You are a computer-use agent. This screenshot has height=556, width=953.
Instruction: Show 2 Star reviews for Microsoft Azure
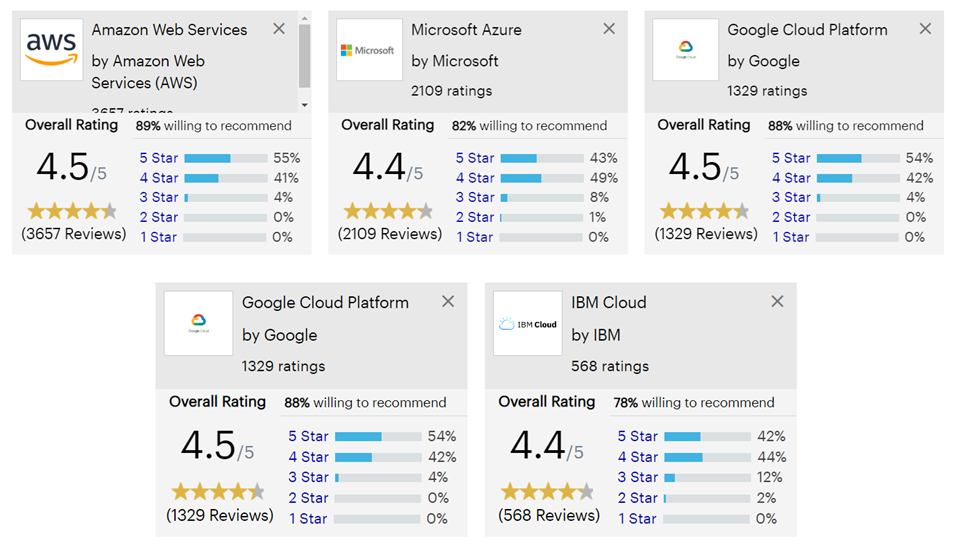[474, 217]
